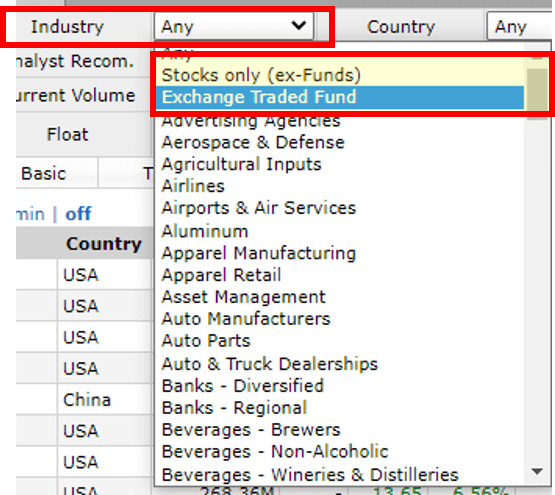The image size is (555, 495).
Task: Click the Country filter label
Action: tap(401, 27)
